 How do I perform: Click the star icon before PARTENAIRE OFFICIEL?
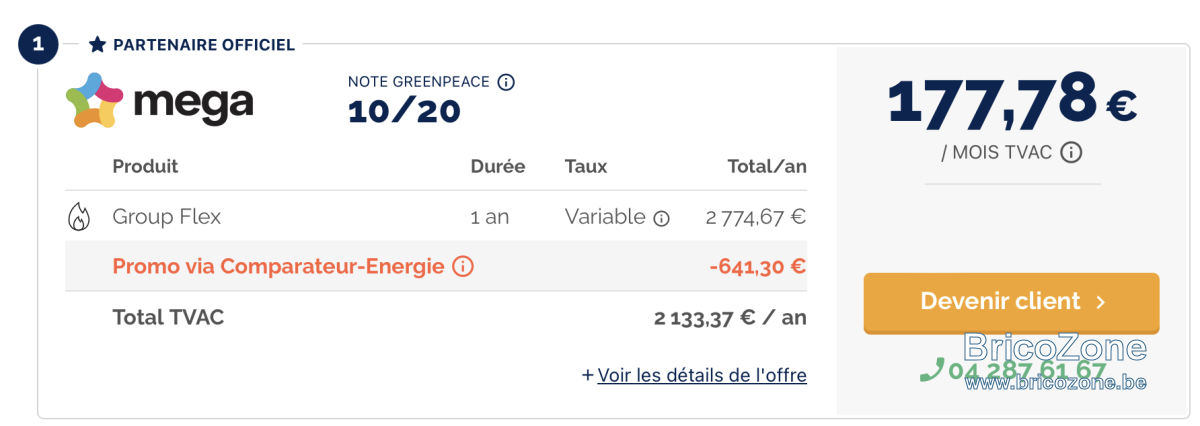click(97, 45)
